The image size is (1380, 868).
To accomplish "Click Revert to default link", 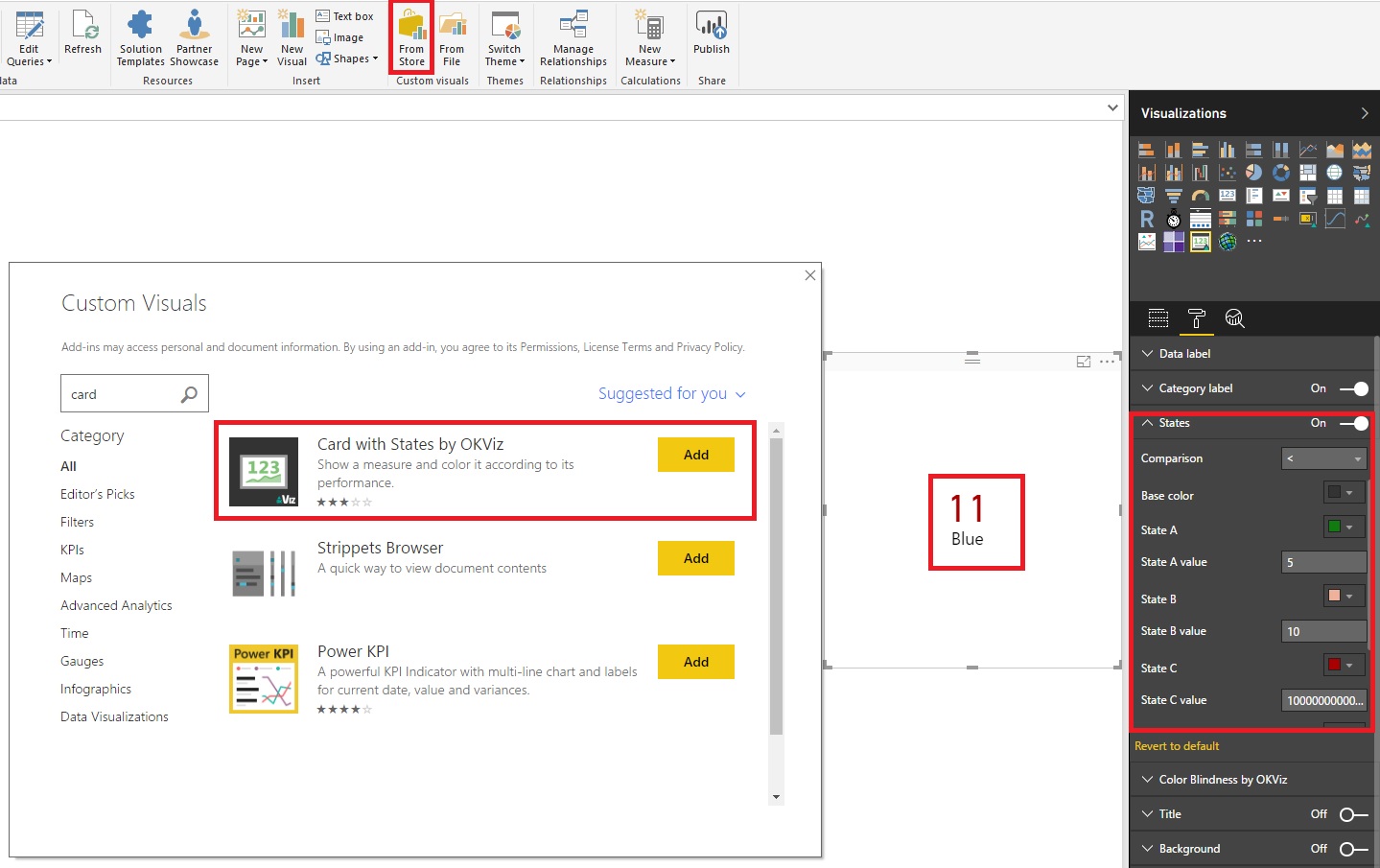I will click(x=1177, y=746).
